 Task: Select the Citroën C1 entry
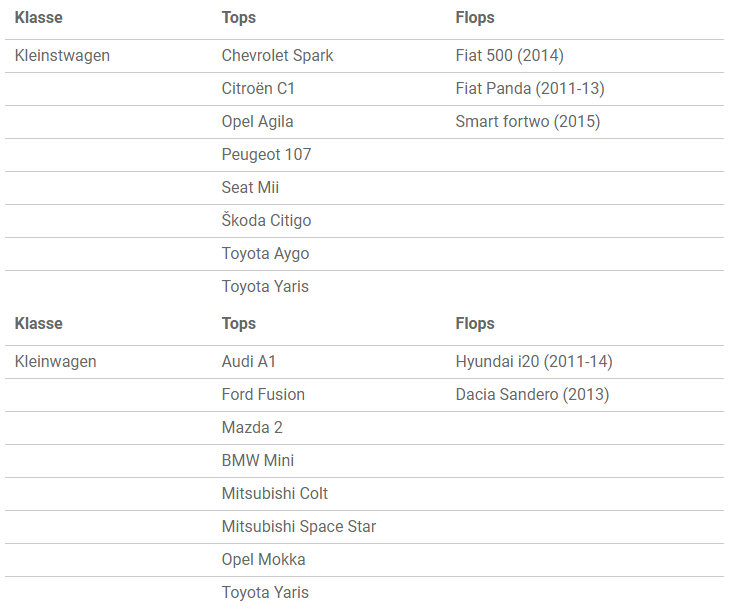tap(258, 89)
